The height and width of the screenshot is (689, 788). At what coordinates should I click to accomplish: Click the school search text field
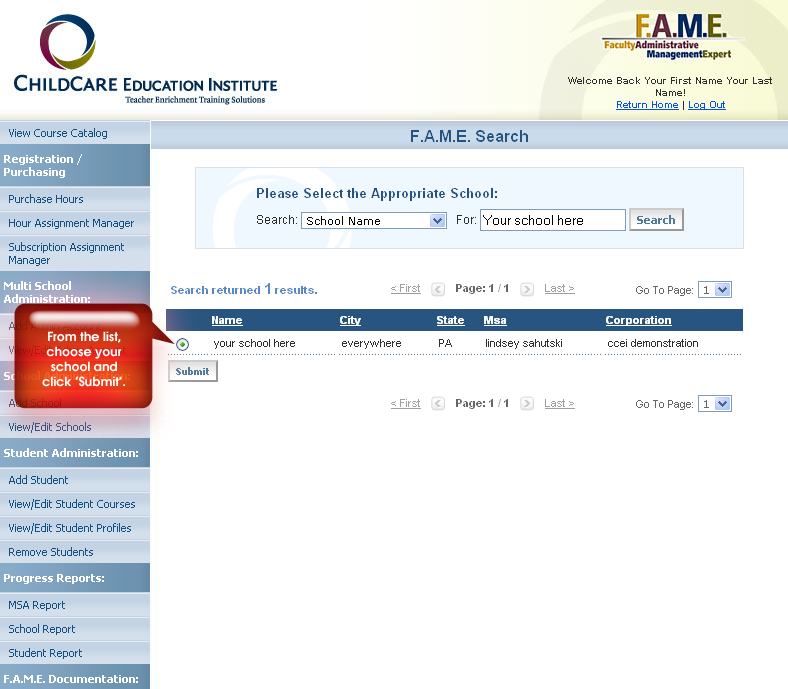[552, 220]
